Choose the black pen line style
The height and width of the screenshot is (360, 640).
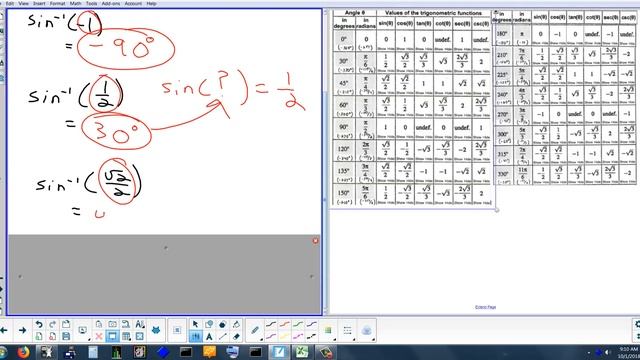271,324
